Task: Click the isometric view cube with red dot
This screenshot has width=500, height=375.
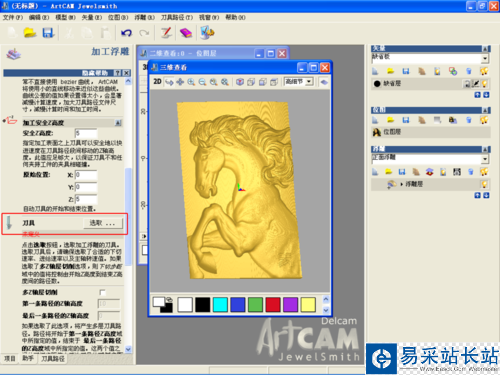Action: 240,82
